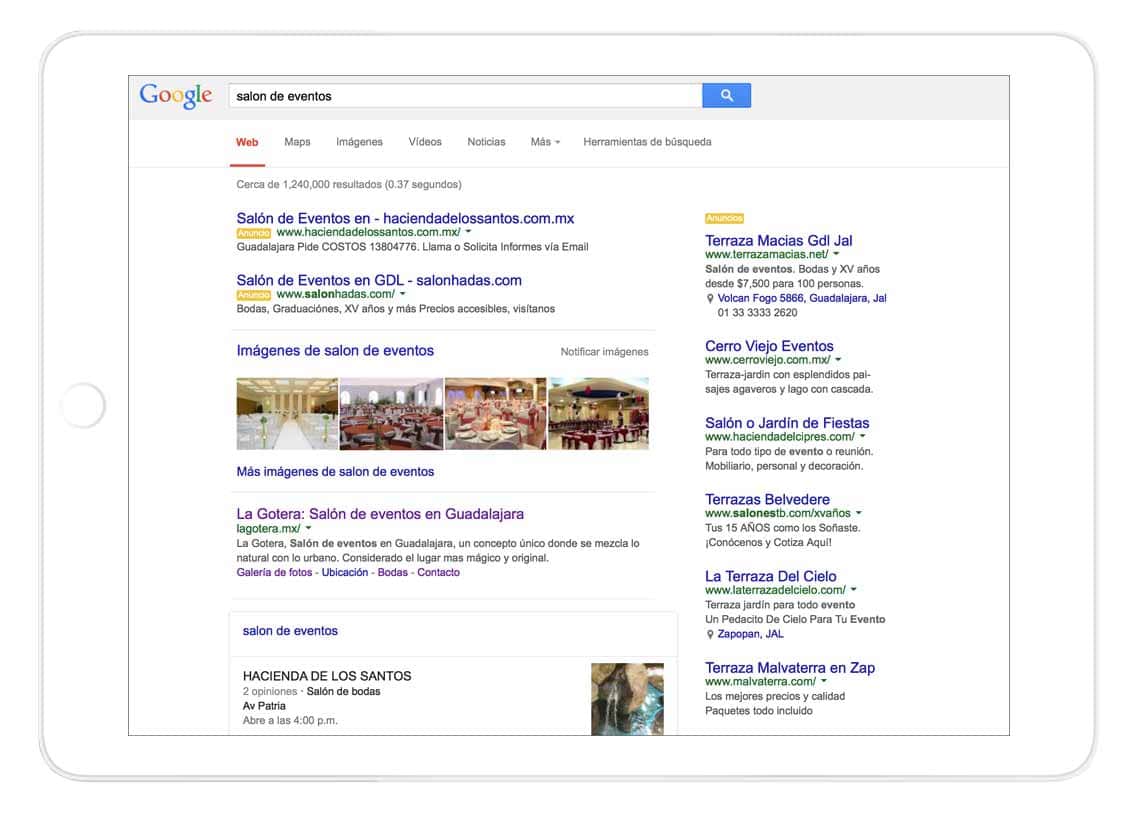Open the white aisle hall image thumbnail
Screen dimensions: 1138x814
tap(287, 414)
